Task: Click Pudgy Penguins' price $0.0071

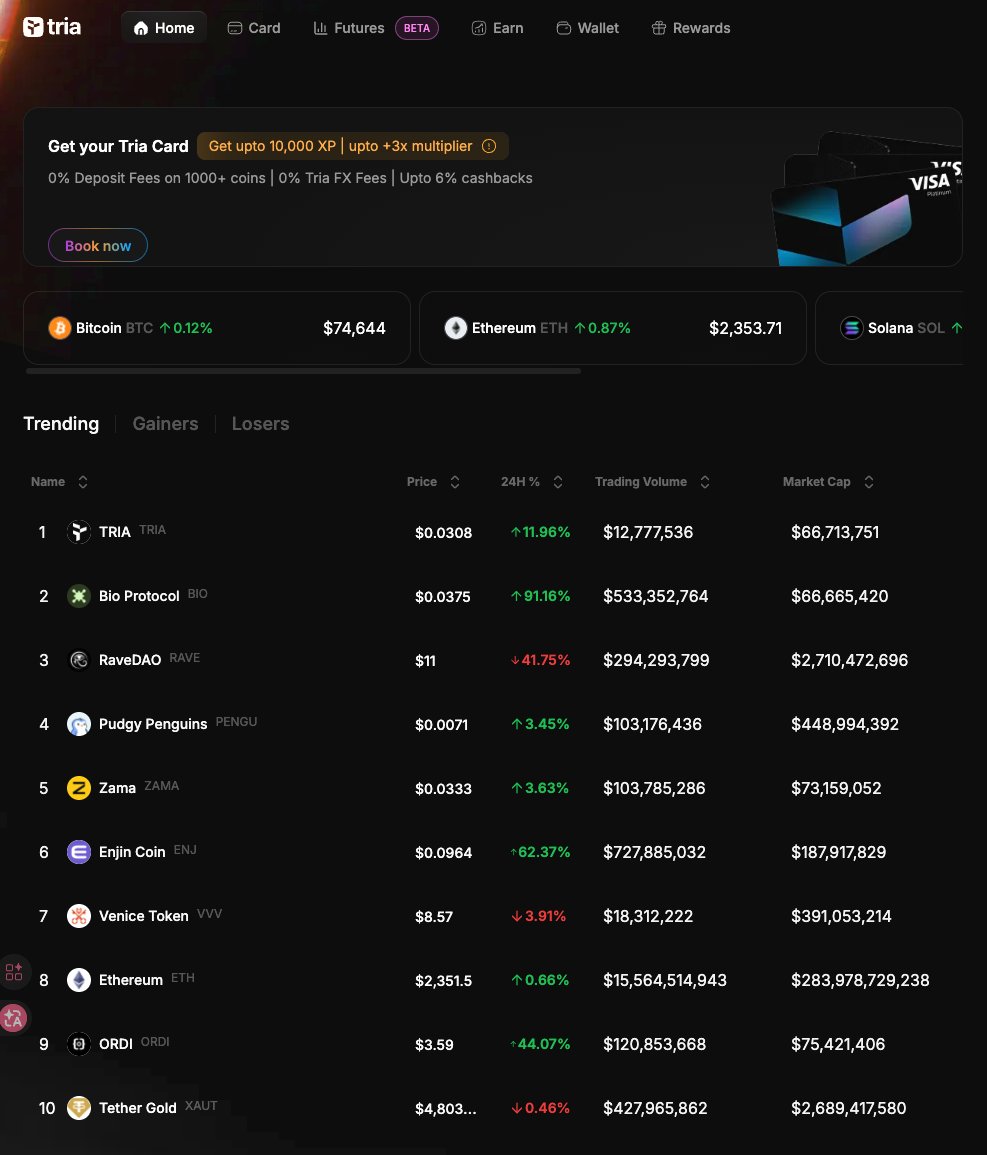Action: click(441, 725)
